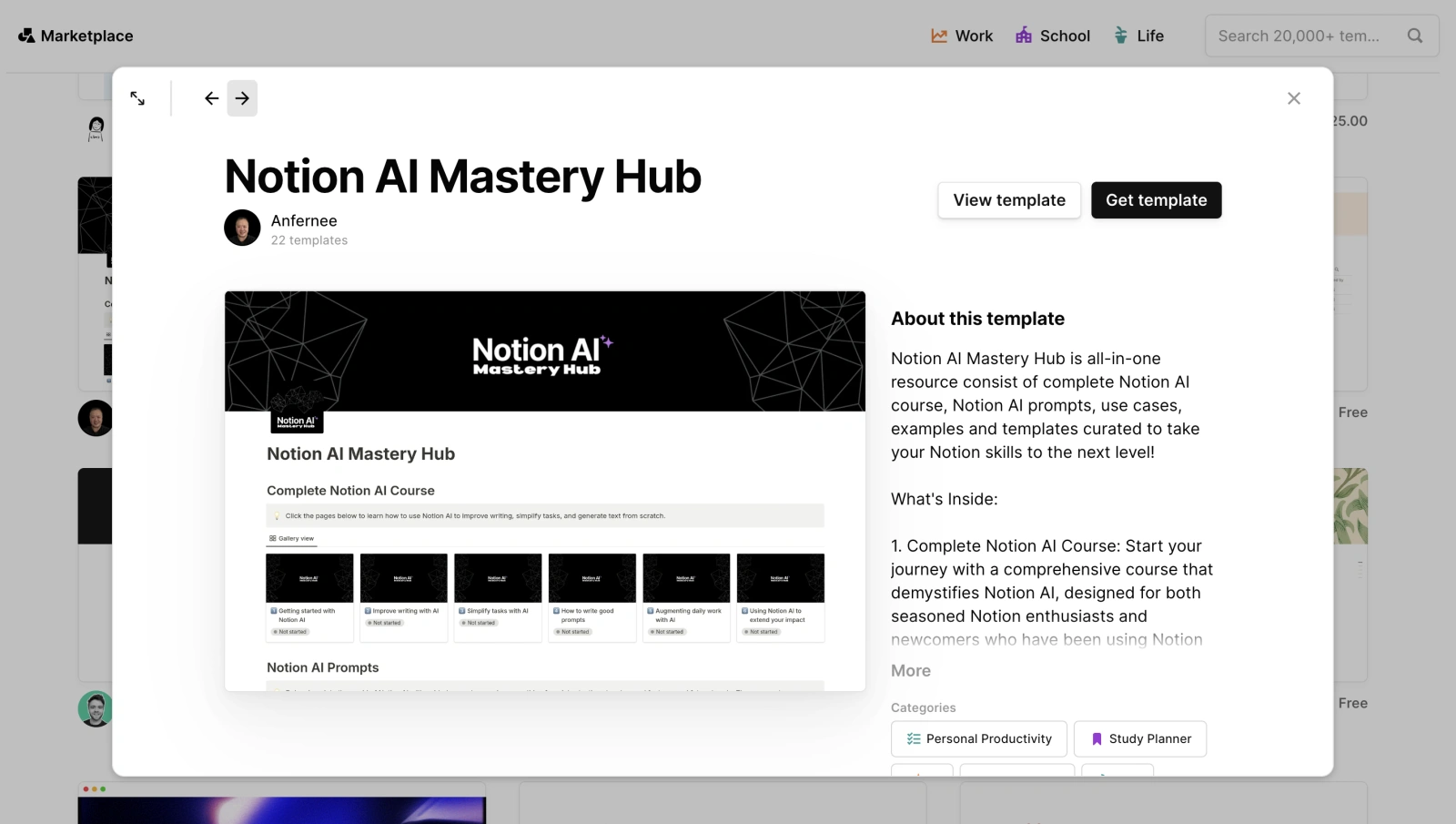
Task: Expand the description with More
Action: (x=911, y=671)
